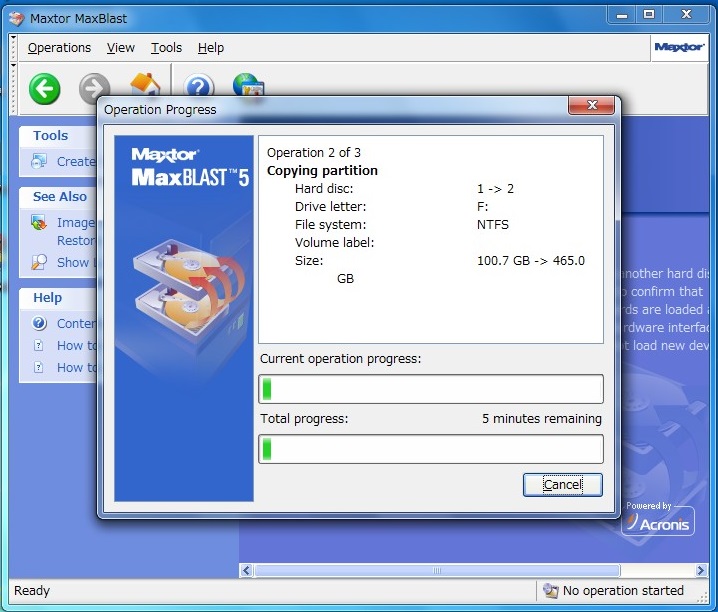Click the horizontal scrollbar left arrow
The image size is (718, 612).
246,570
